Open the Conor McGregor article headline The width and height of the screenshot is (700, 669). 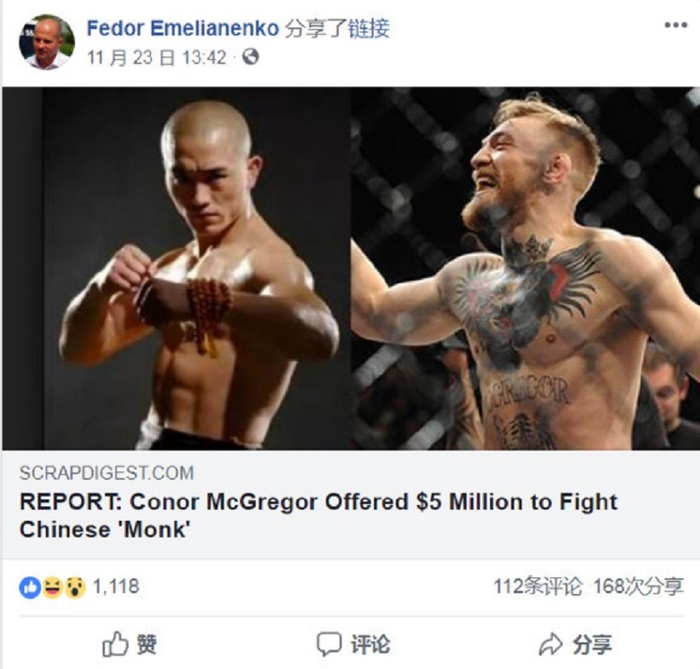click(318, 515)
